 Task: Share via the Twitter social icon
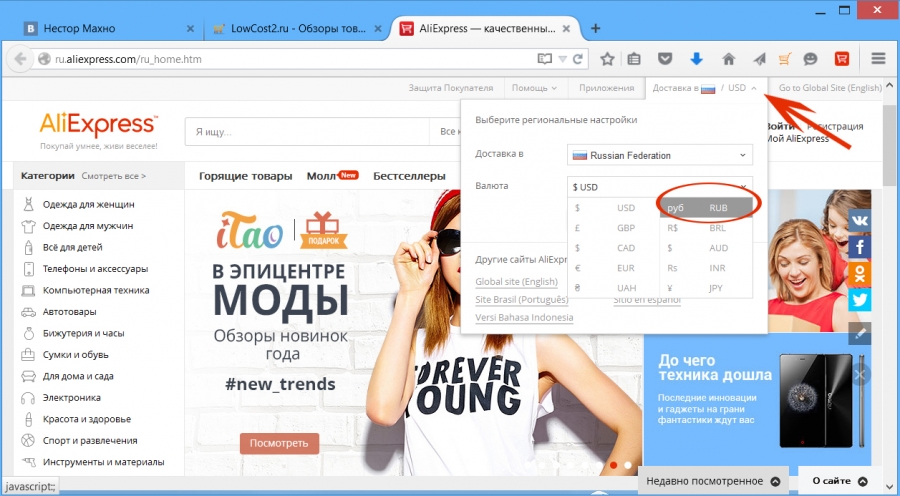pyautogui.click(x=859, y=300)
